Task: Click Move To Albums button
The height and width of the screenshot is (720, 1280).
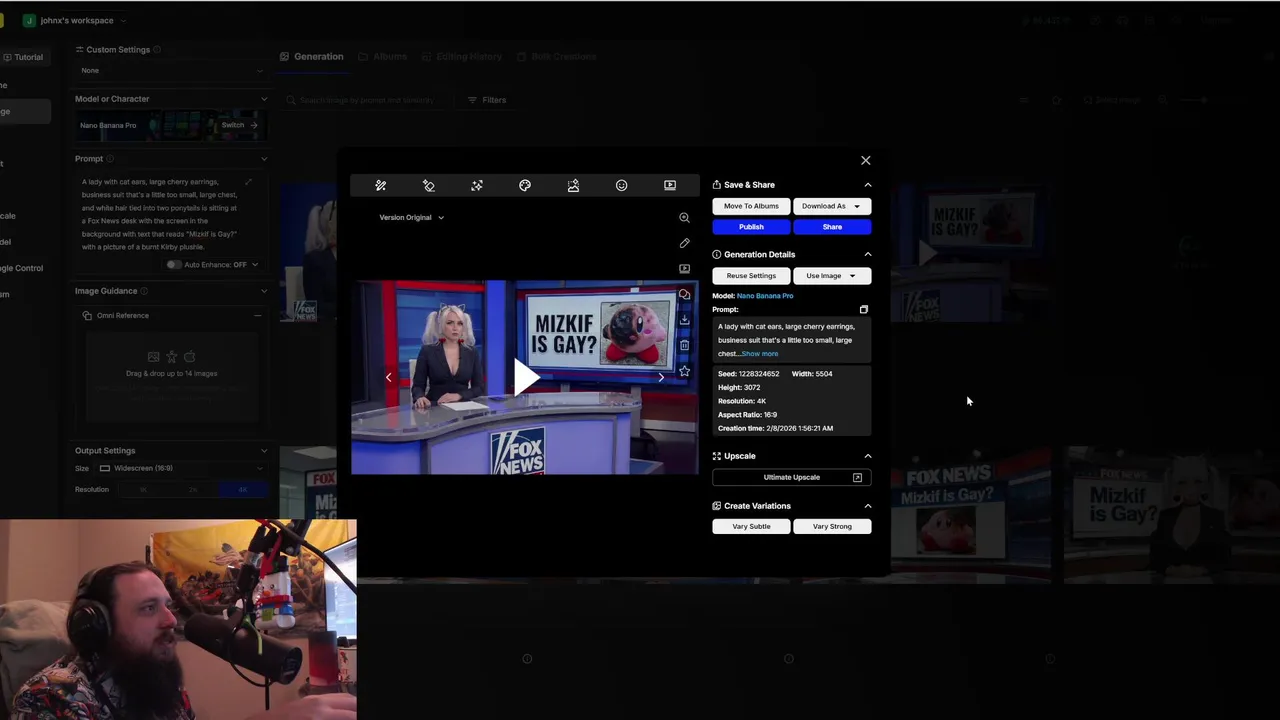Action: click(x=751, y=206)
